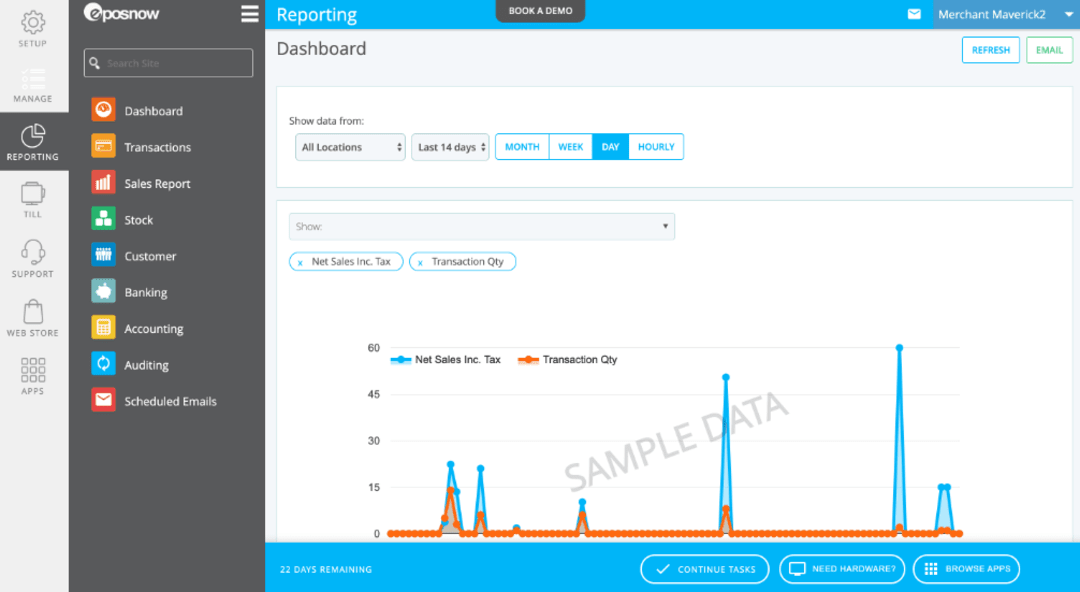This screenshot has height=592, width=1080.
Task: Go to Sales Report in sidebar
Action: pyautogui.click(x=157, y=184)
